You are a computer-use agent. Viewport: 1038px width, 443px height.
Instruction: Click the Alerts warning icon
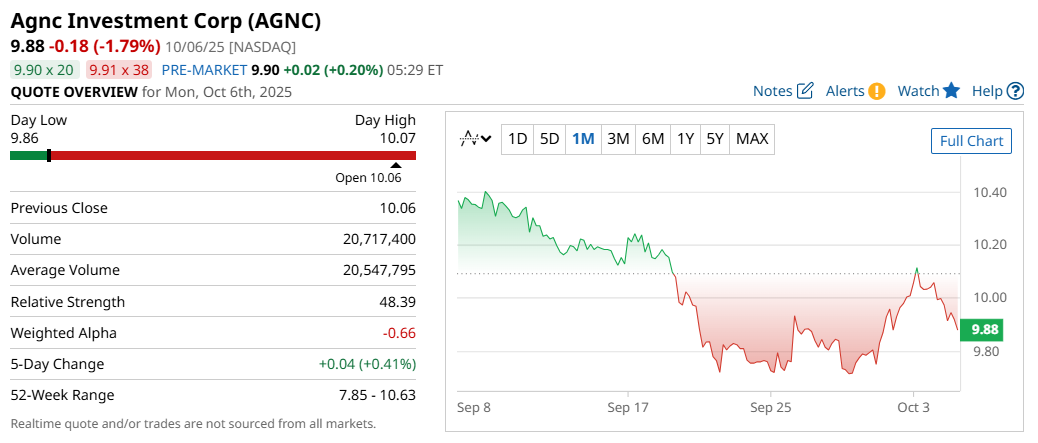[x=877, y=91]
